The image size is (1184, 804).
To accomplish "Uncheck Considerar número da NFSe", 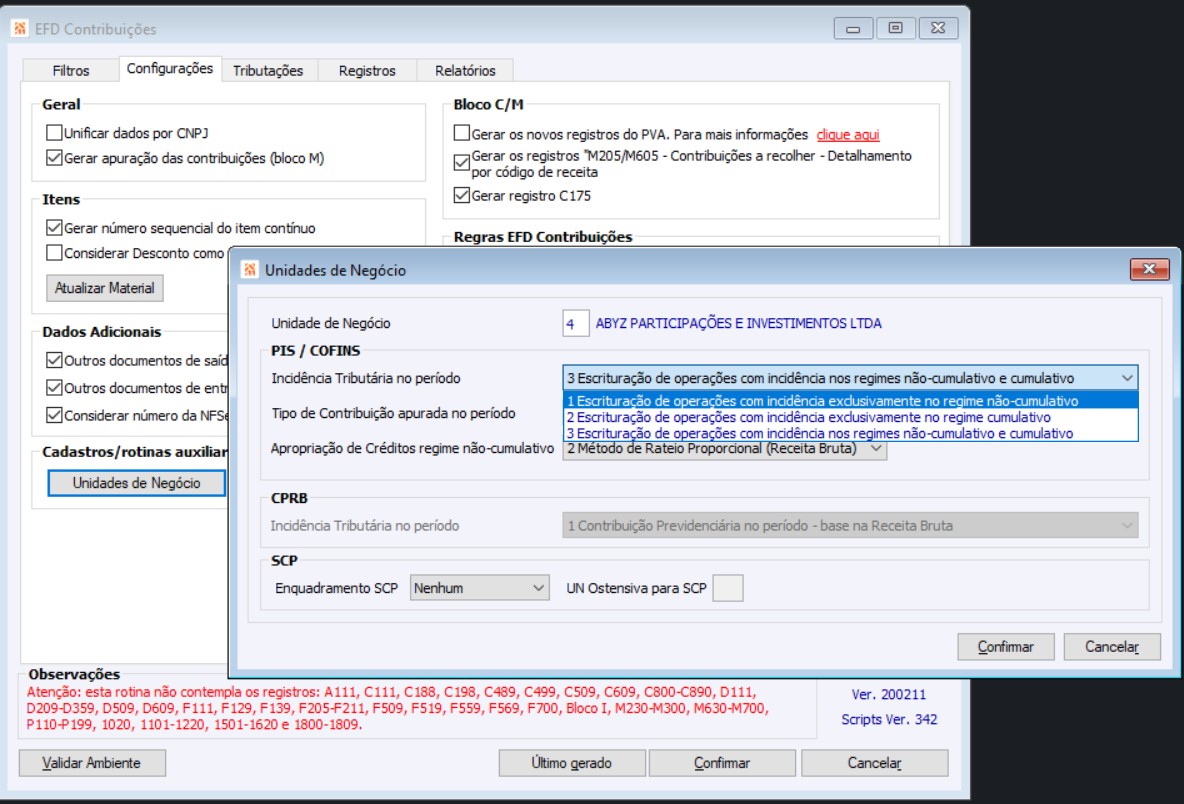I will pyautogui.click(x=54, y=414).
